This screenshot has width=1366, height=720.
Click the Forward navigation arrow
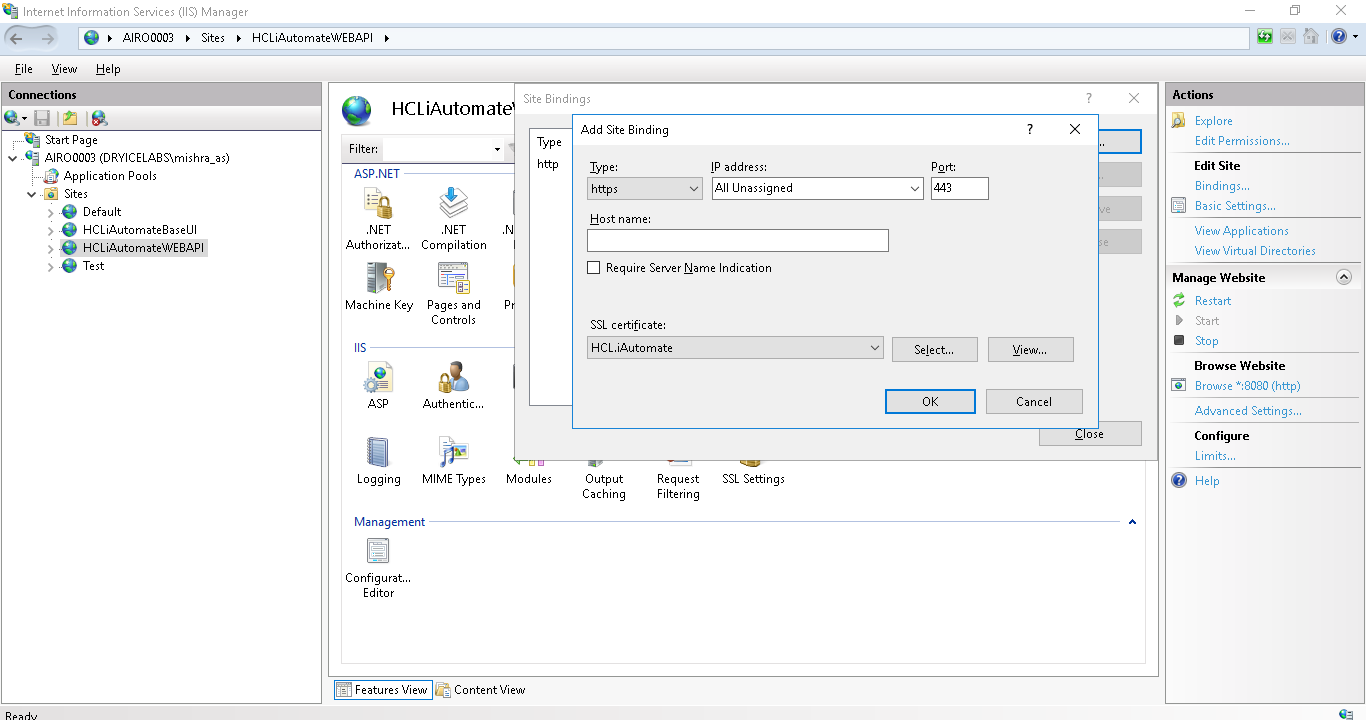pos(47,38)
